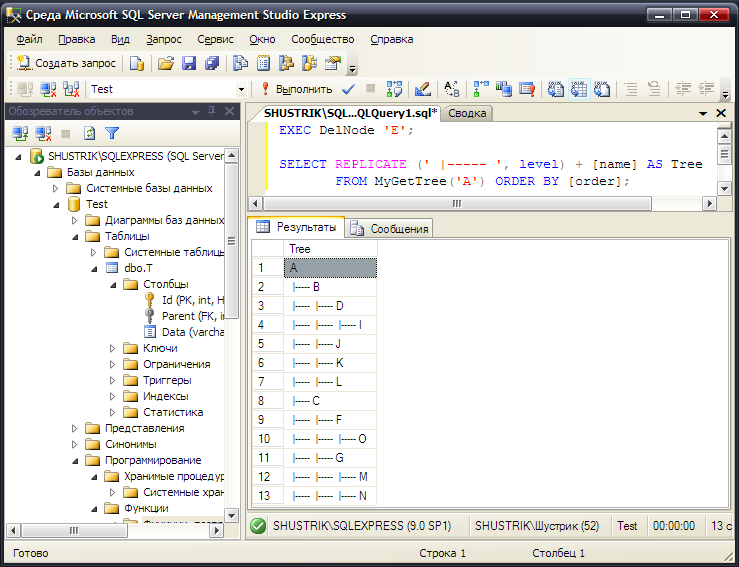The image size is (739, 567).
Task: Select the Parent (FK) column item
Action: click(193, 316)
